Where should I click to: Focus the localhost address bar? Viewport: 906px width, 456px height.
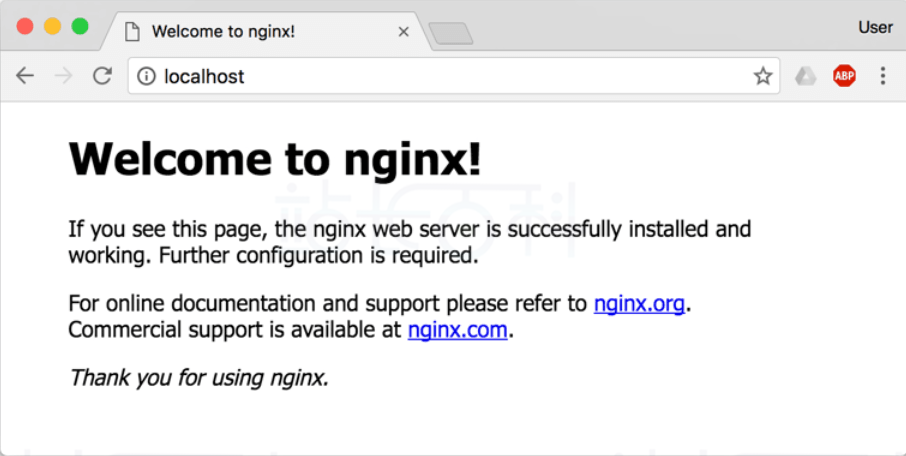pos(454,76)
